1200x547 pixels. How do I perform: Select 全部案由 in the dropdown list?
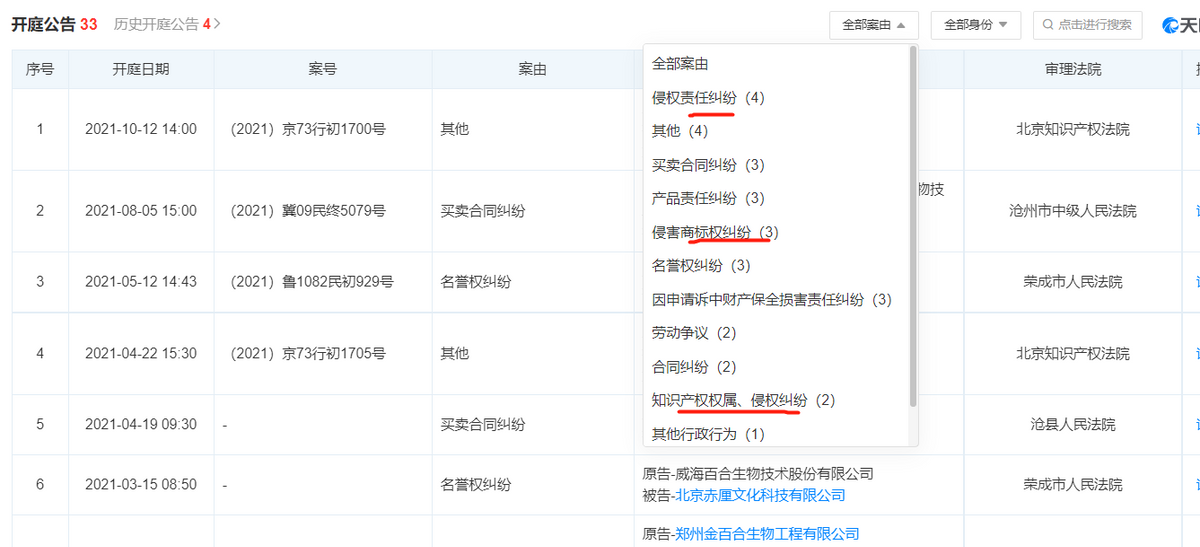[x=680, y=63]
